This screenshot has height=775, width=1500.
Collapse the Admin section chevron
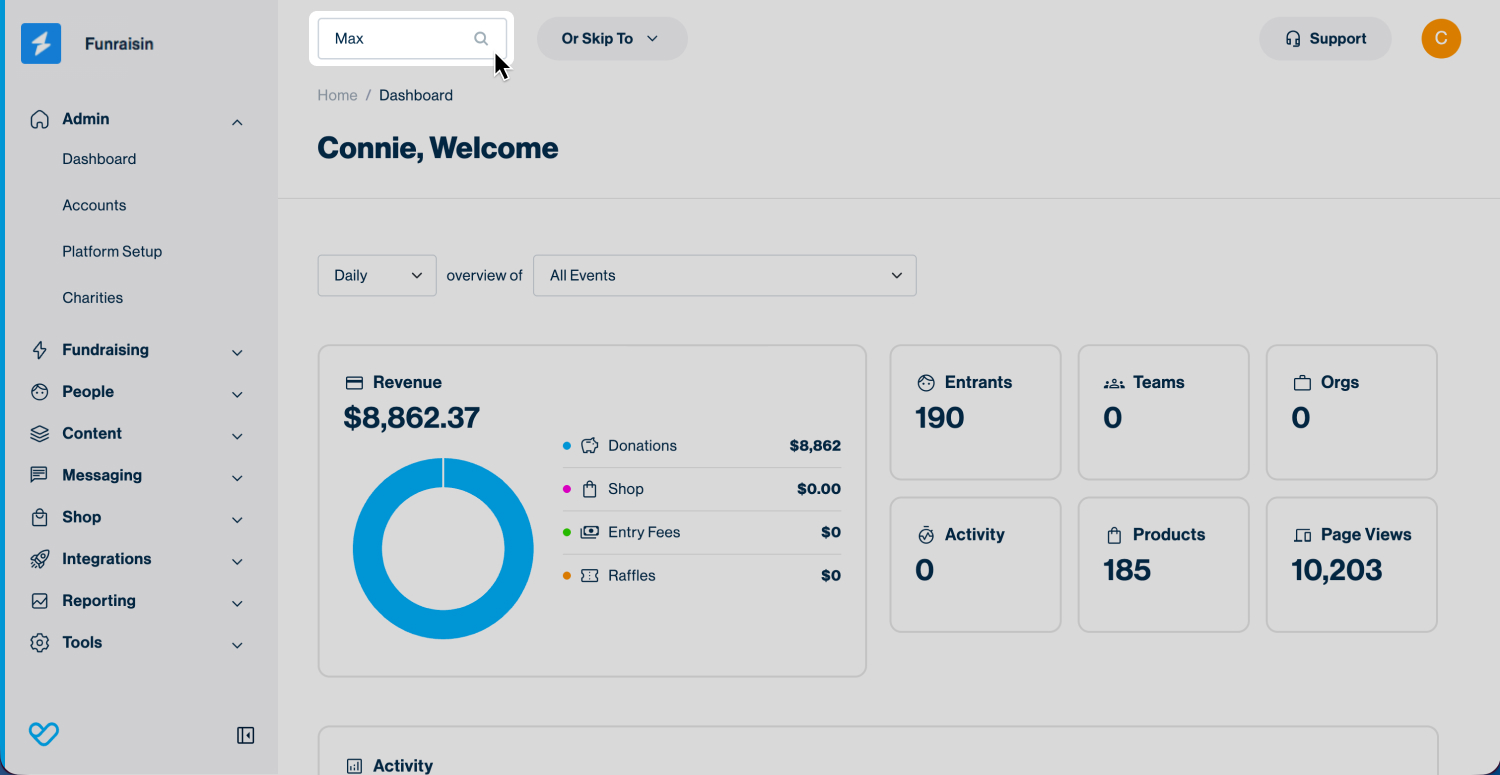coord(237,122)
